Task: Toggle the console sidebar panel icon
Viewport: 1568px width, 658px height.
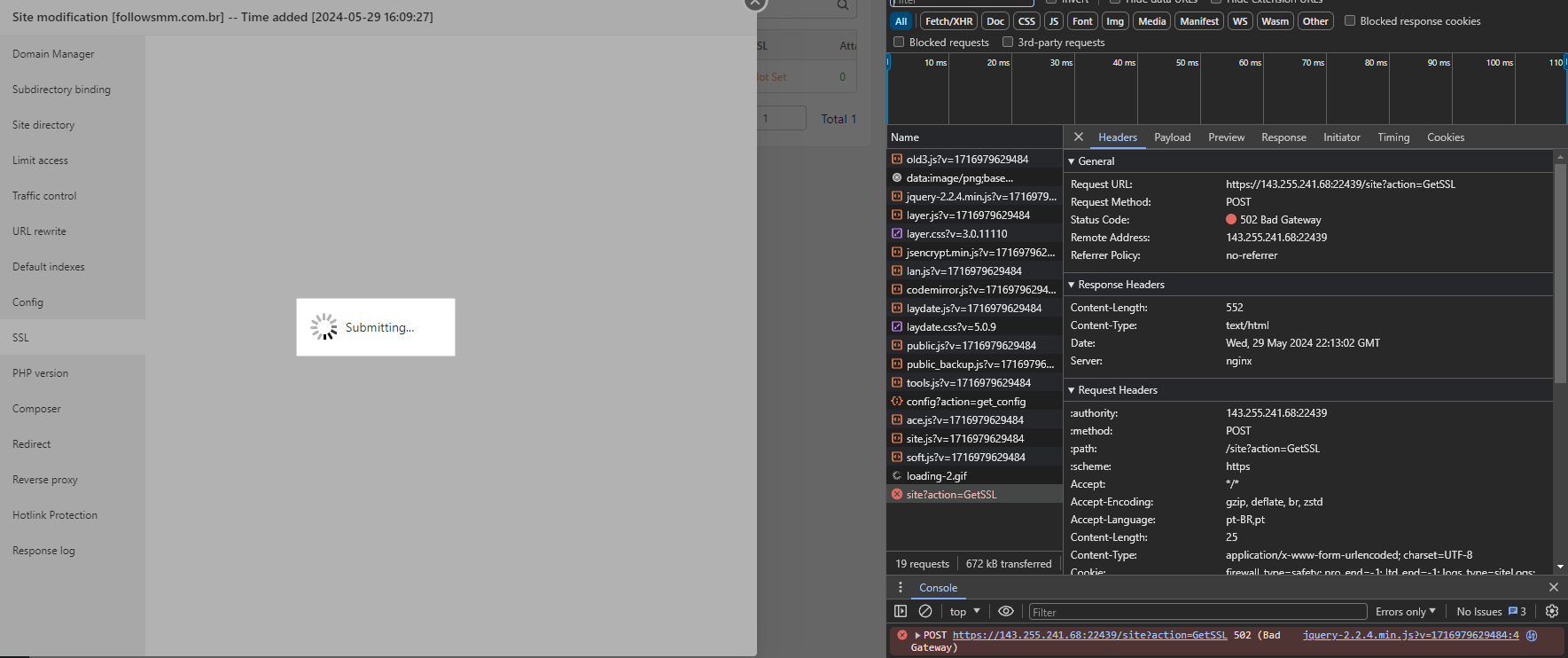Action: click(x=901, y=611)
